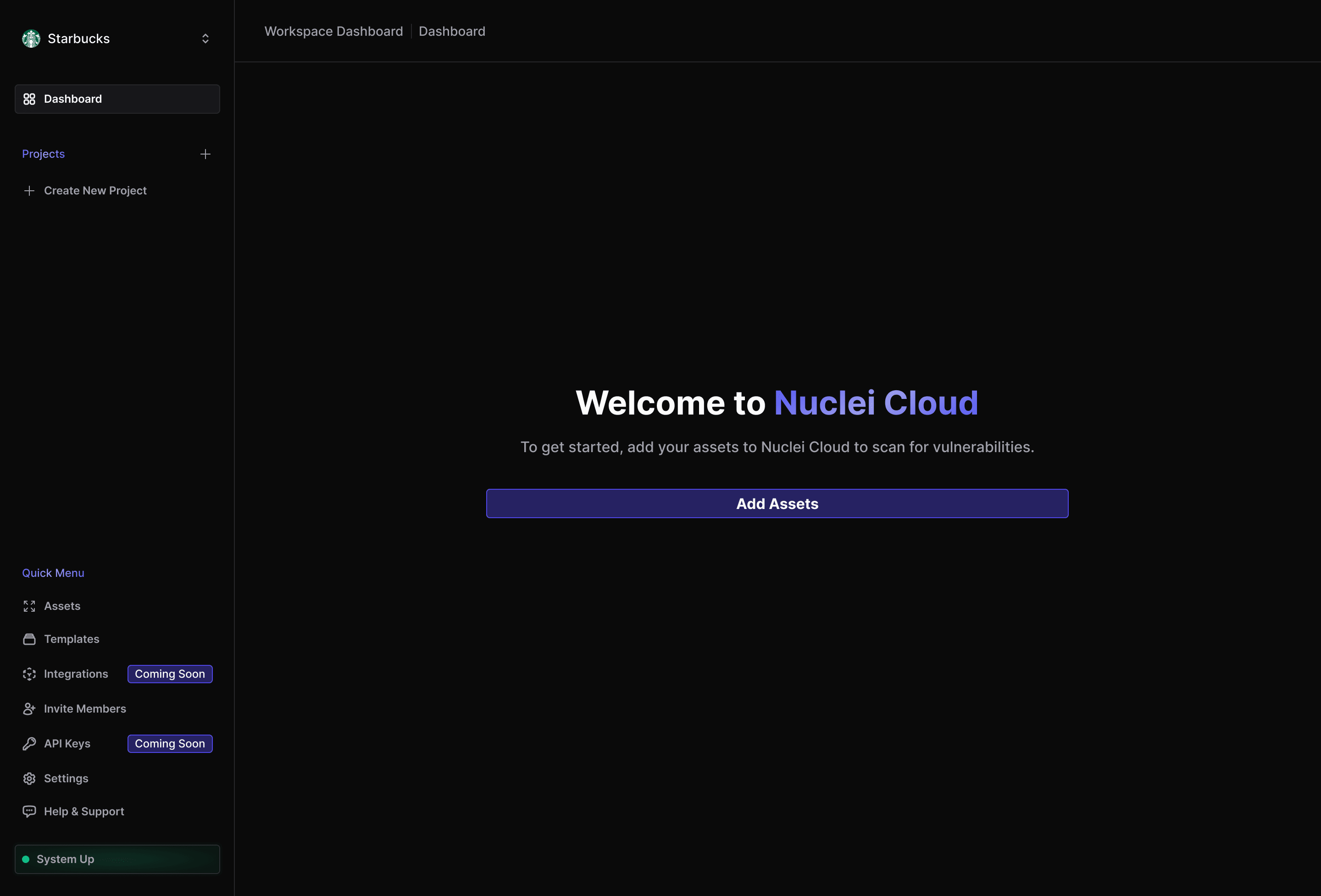The width and height of the screenshot is (1321, 896).
Task: Click the 'To get started' subtitle text
Action: pyautogui.click(x=777, y=447)
